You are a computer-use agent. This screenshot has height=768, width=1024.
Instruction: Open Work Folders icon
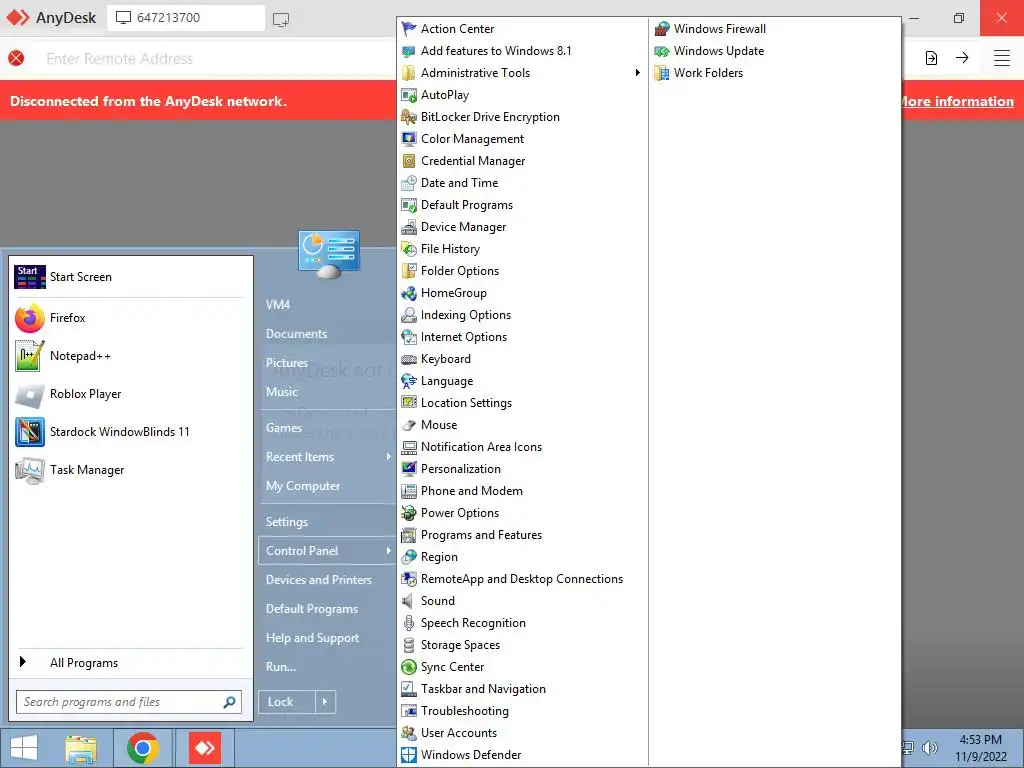pyautogui.click(x=662, y=73)
